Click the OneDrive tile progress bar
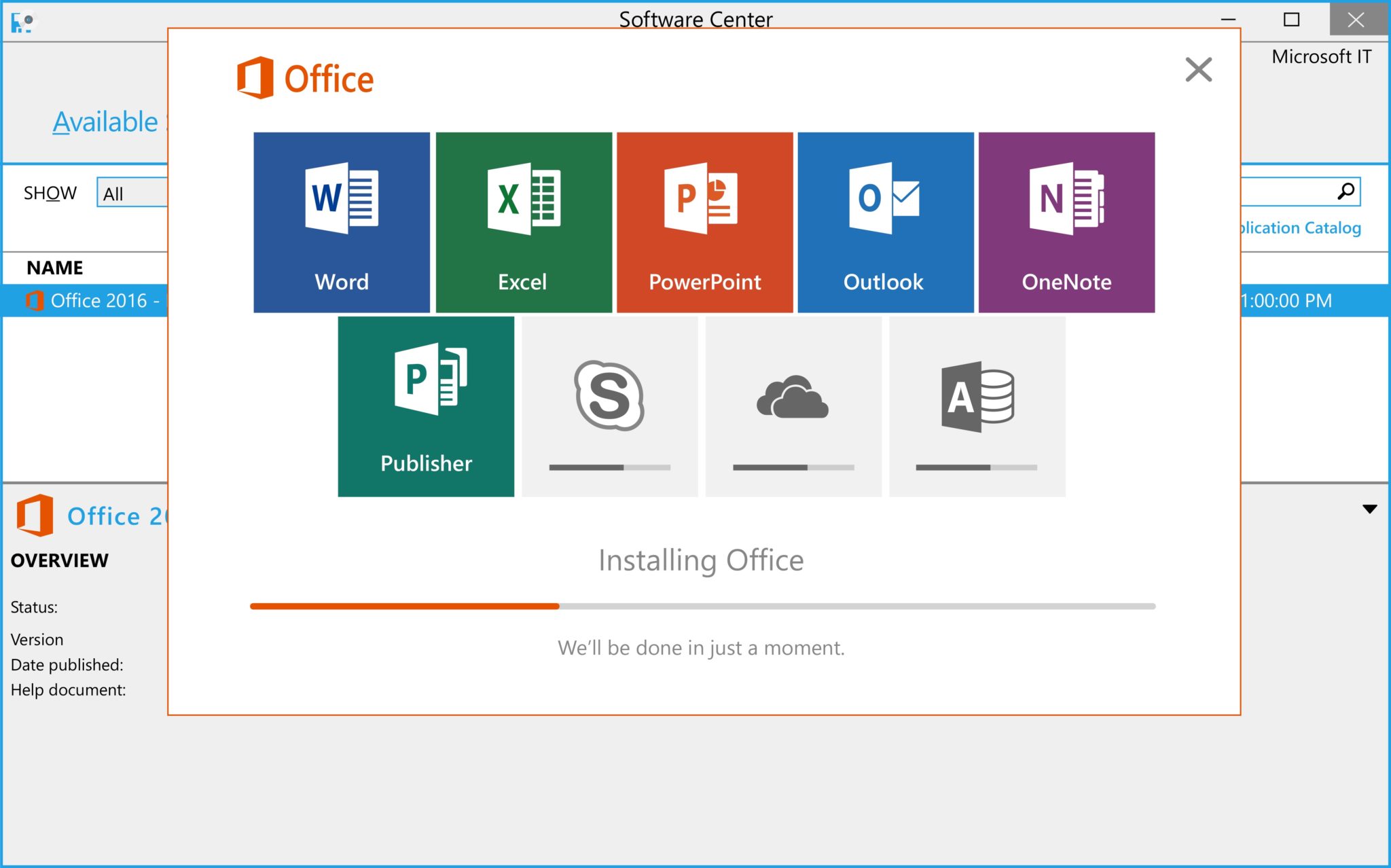The image size is (1391, 868). (x=793, y=467)
